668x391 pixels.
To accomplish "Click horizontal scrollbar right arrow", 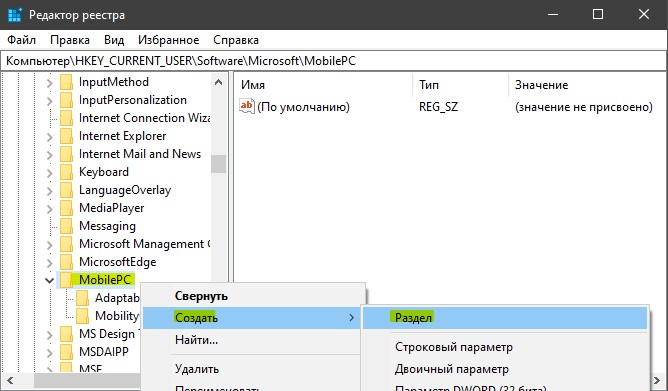I will pyautogui.click(x=658, y=380).
